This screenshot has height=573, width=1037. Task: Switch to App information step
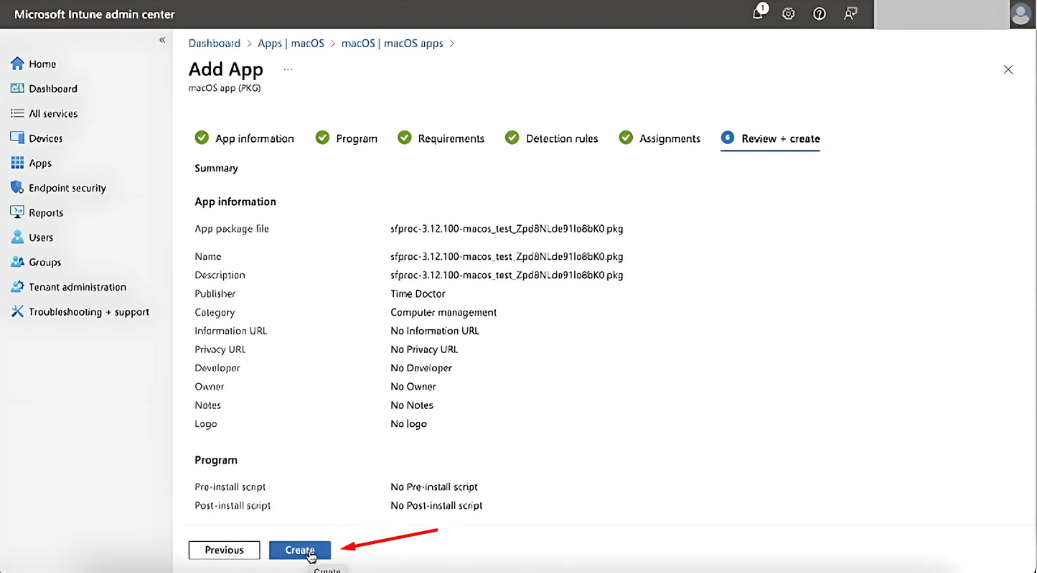[245, 138]
